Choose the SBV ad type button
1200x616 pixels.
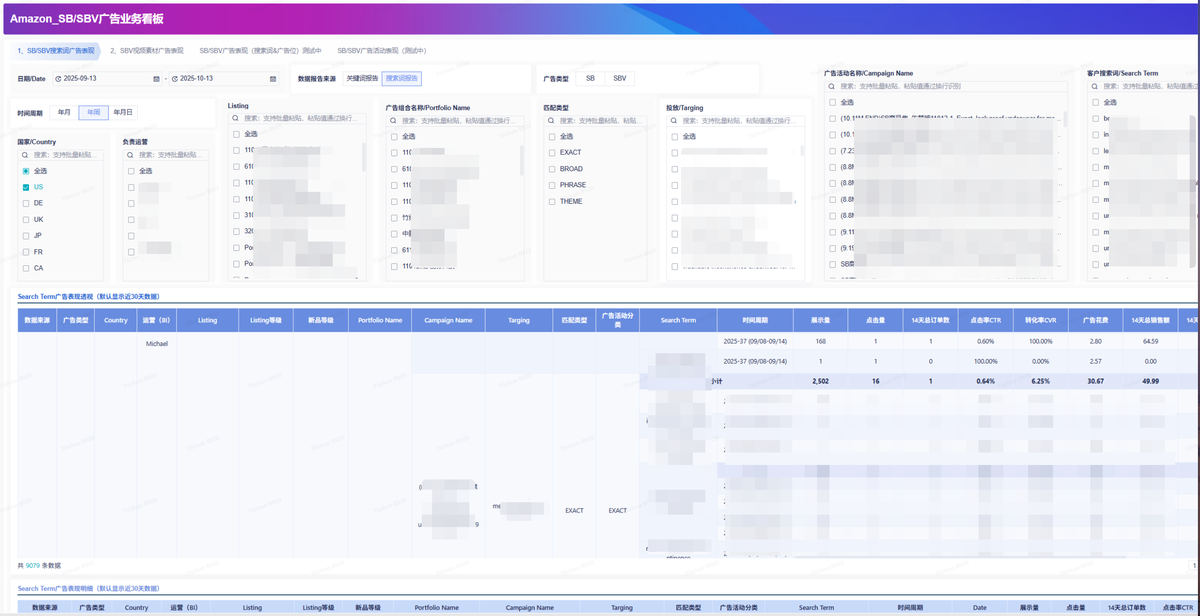click(x=620, y=78)
